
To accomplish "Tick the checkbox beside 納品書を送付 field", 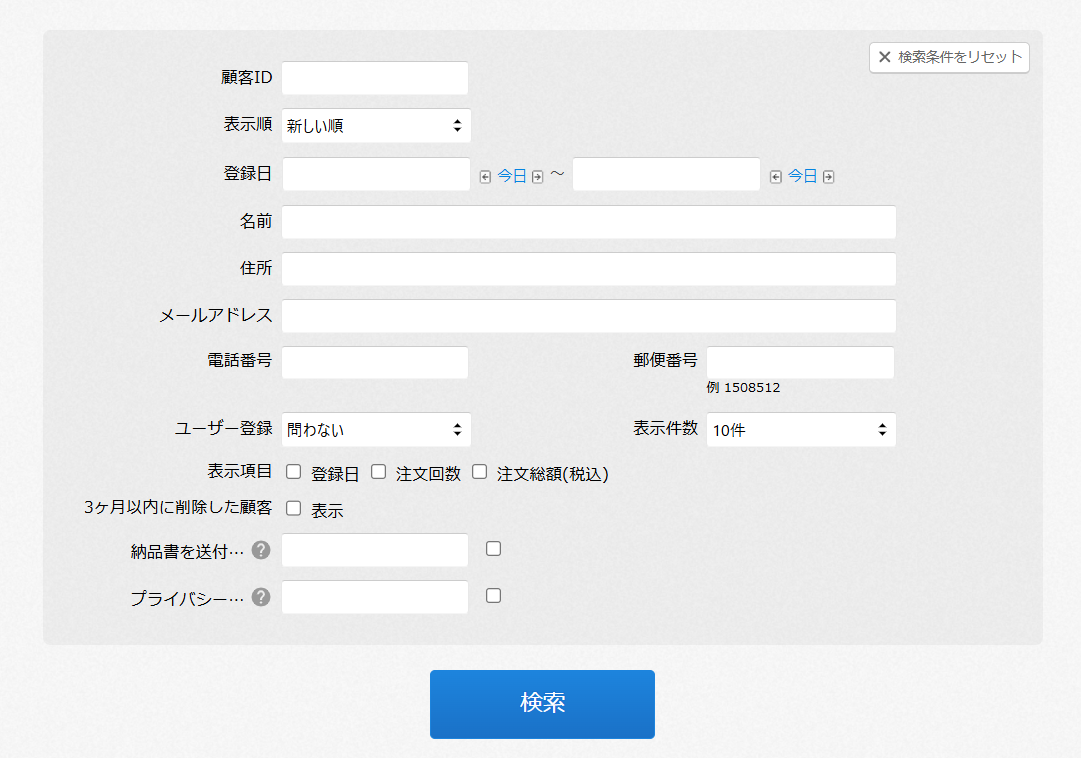I will click(x=493, y=549).
